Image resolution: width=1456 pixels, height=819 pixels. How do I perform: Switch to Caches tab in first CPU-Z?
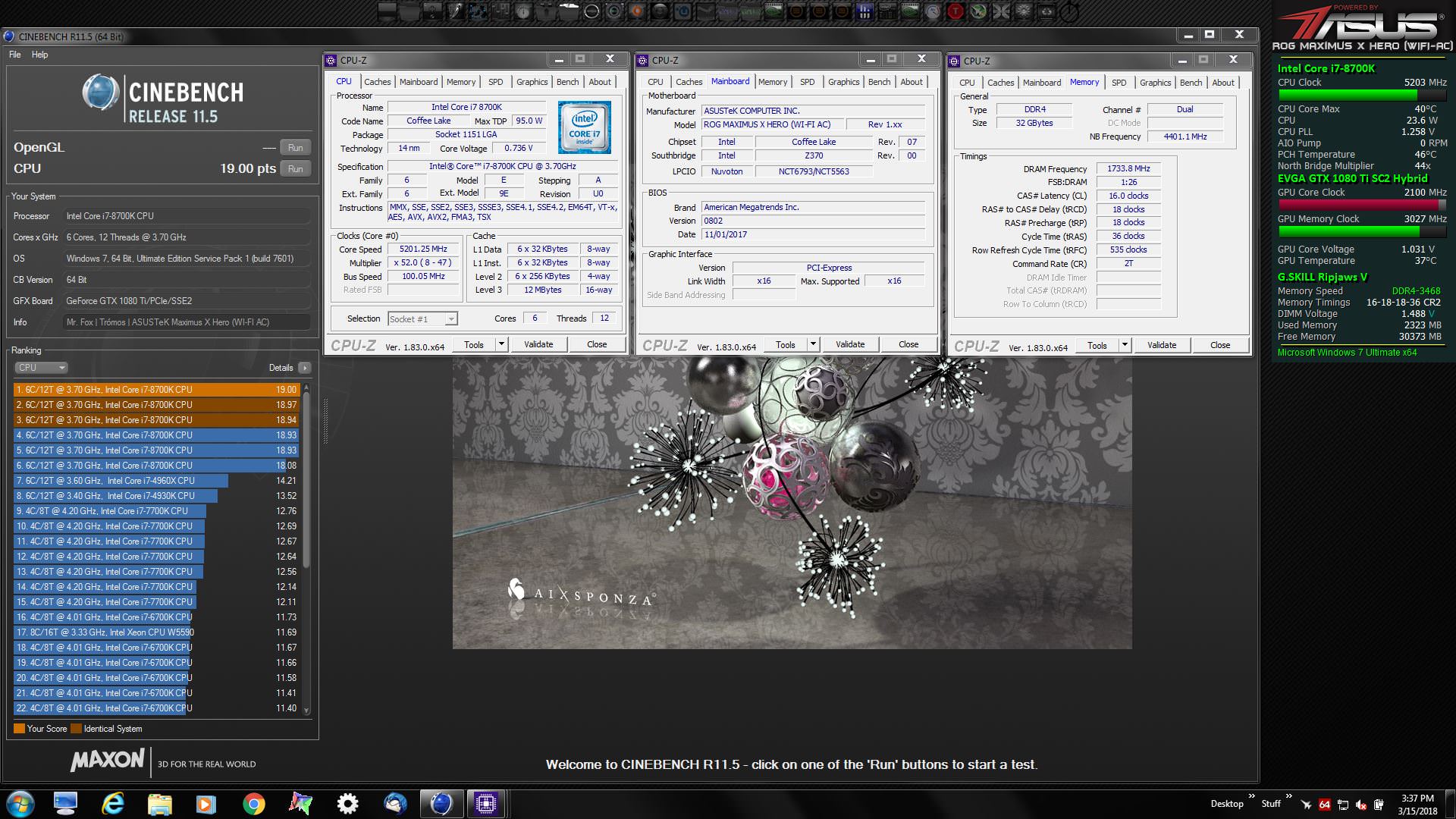click(377, 82)
